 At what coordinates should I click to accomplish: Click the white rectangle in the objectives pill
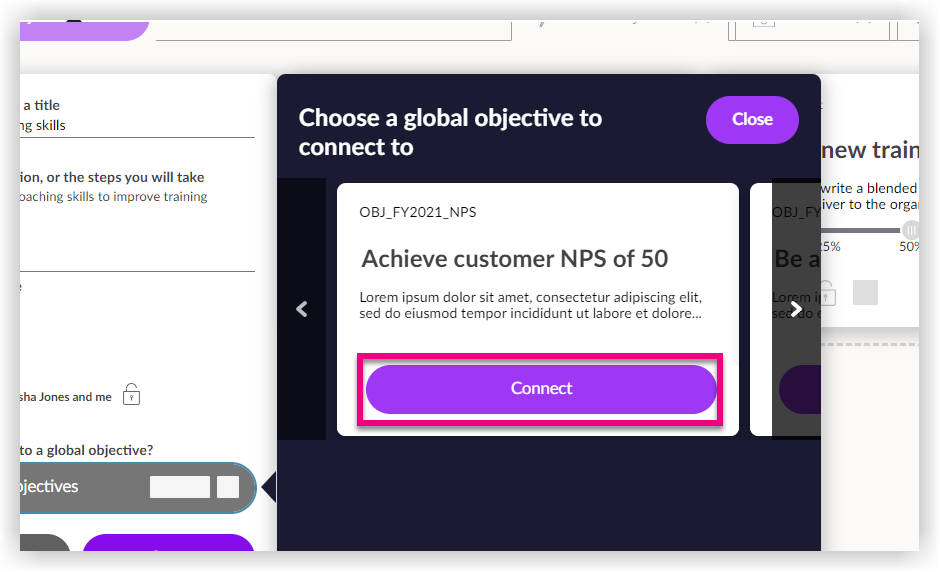[180, 487]
